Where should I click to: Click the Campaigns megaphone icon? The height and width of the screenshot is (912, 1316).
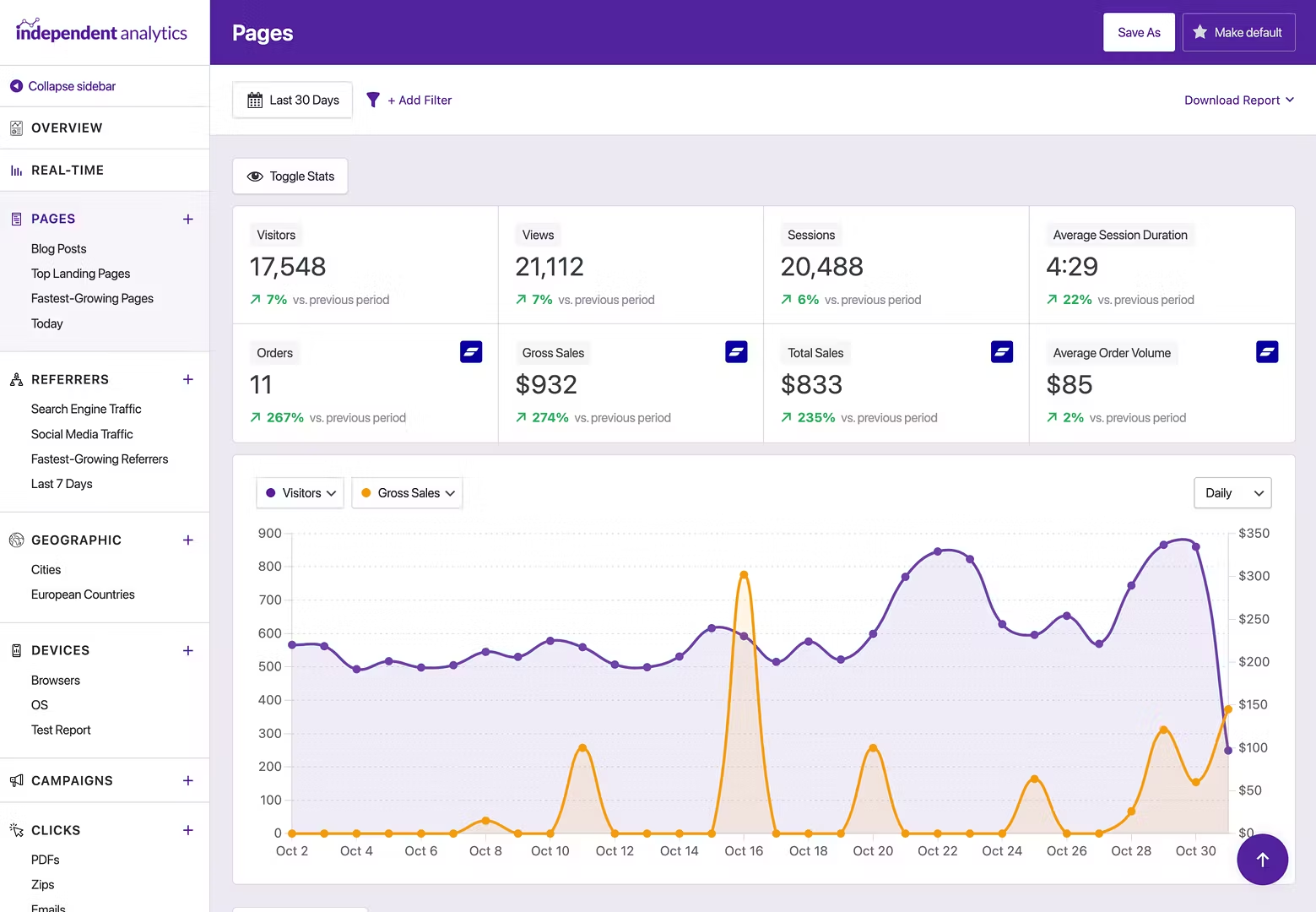17,780
